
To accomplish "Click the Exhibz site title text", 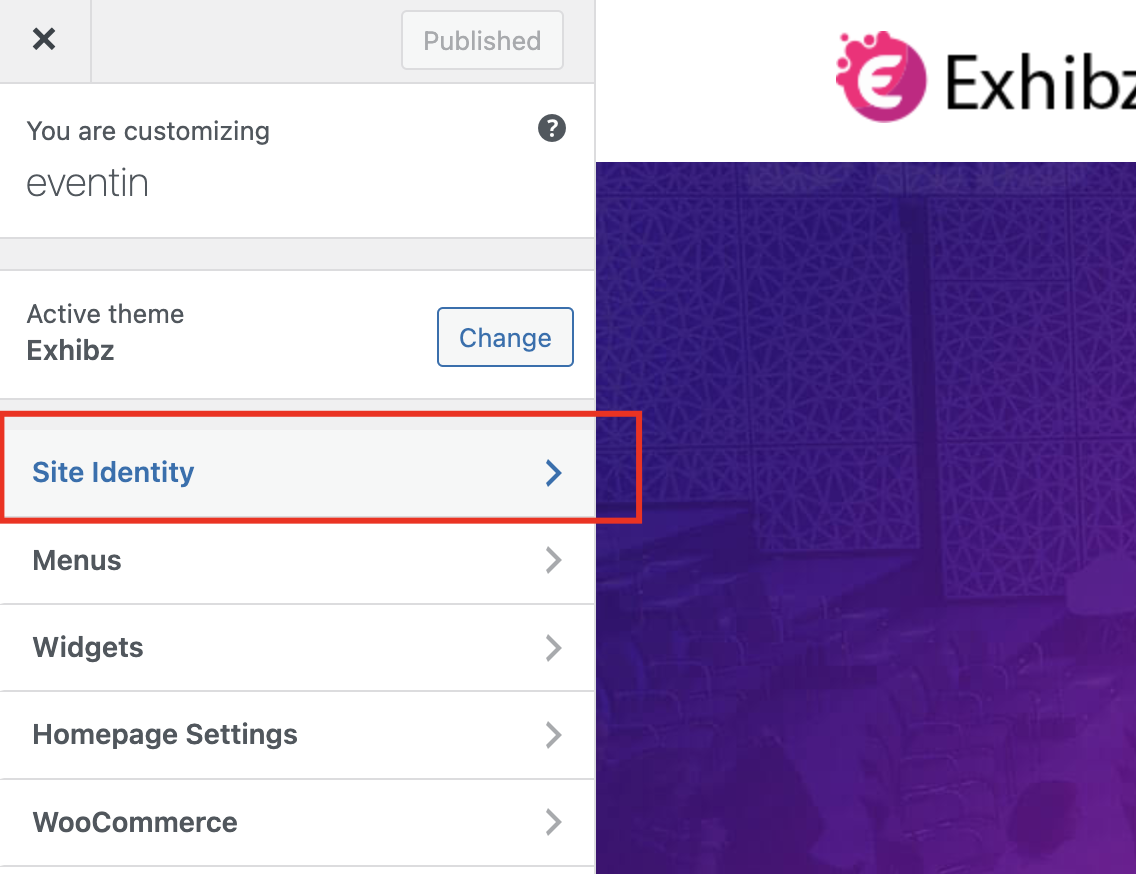I will pyautogui.click(x=1040, y=83).
